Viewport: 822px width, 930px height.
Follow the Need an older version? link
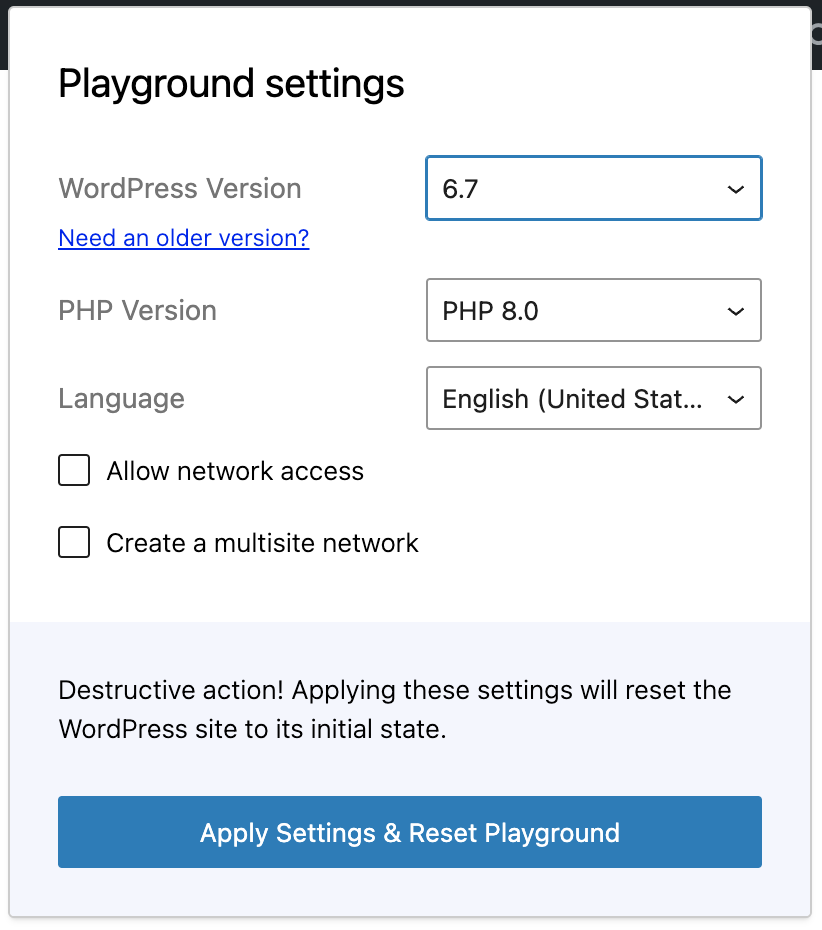point(184,238)
